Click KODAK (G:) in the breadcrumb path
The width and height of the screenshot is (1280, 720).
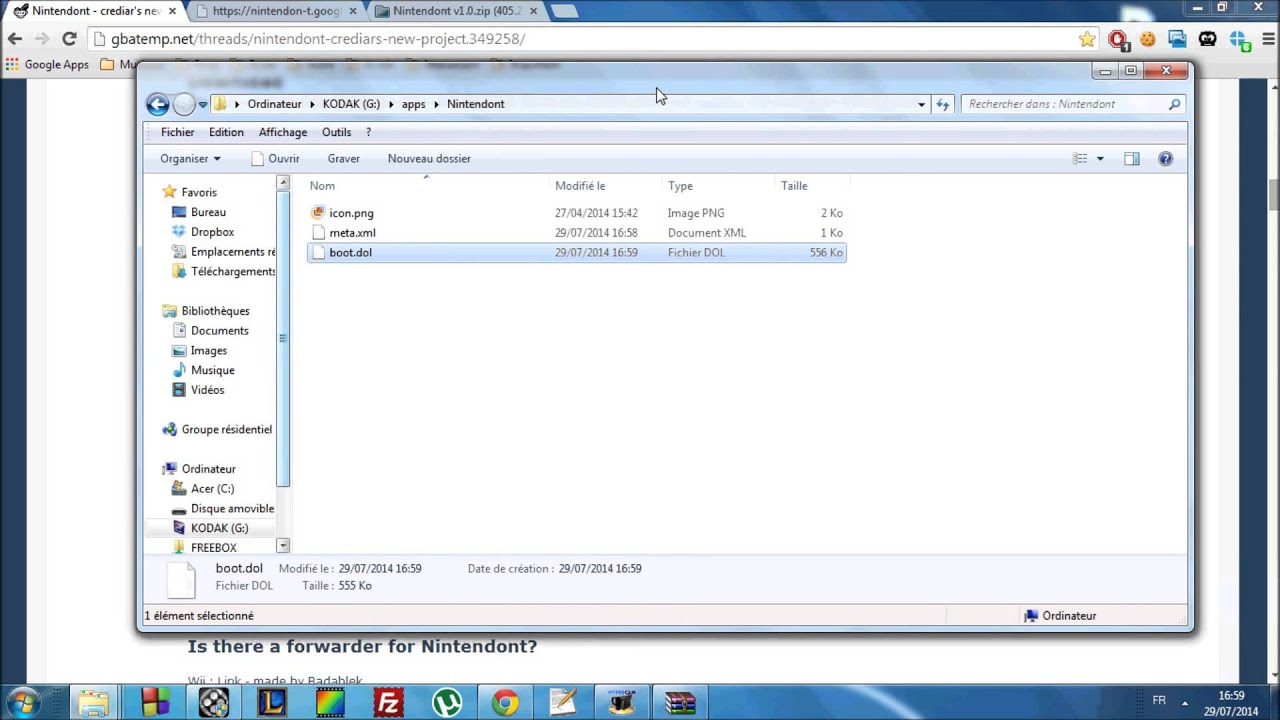(x=351, y=104)
